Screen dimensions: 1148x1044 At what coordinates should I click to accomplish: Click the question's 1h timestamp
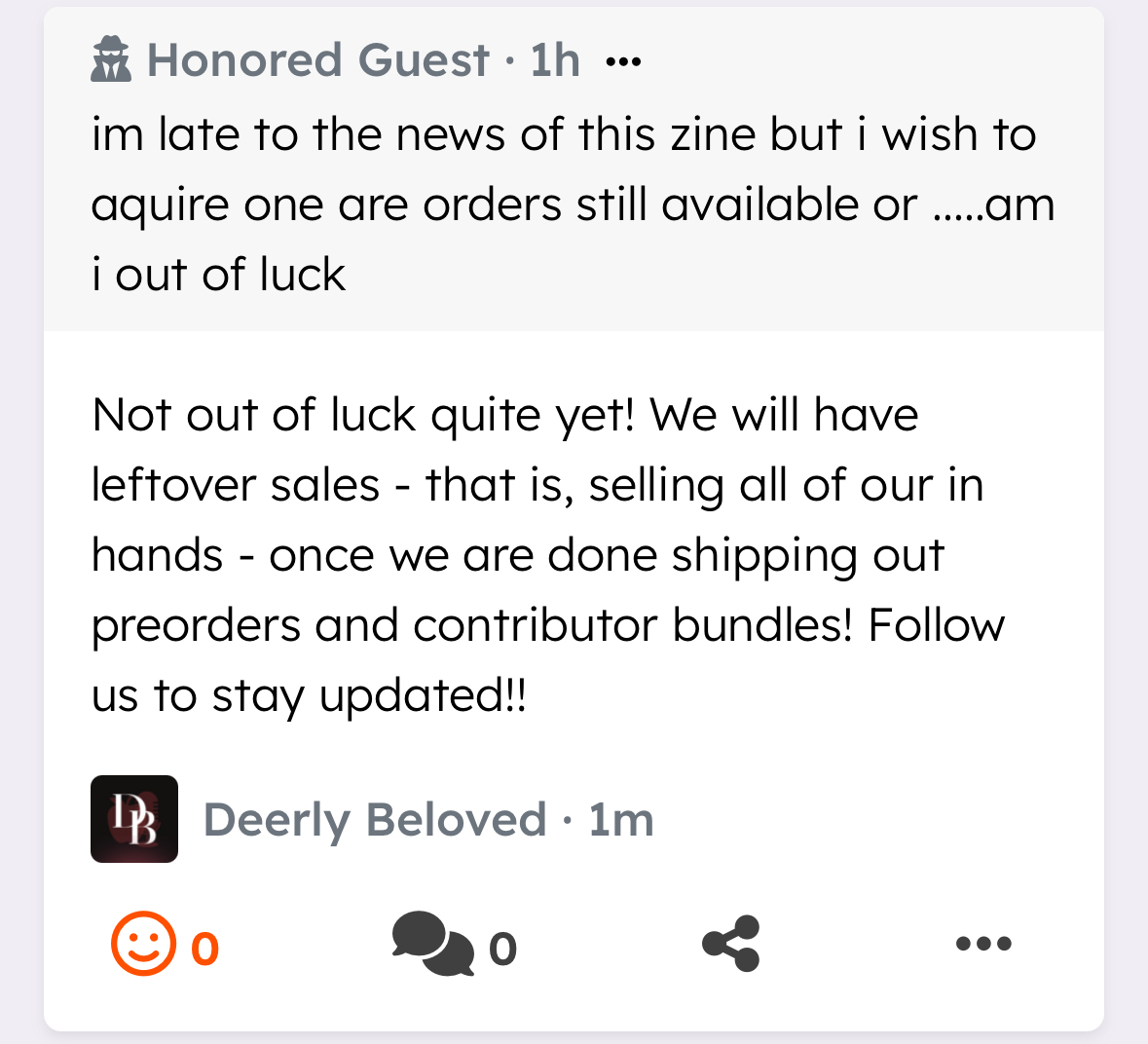[x=555, y=60]
